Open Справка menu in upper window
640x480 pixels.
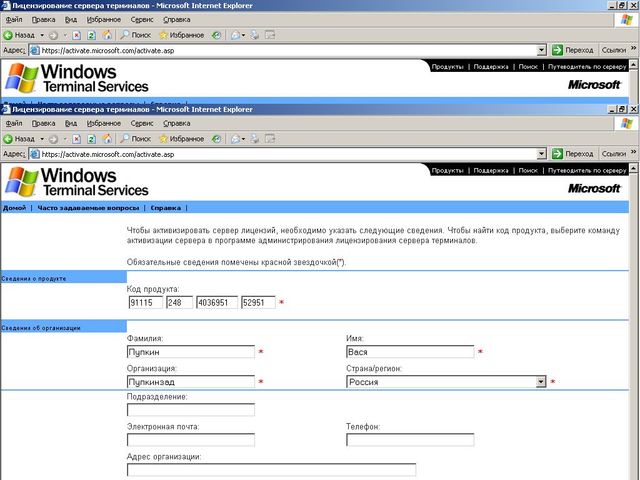[x=176, y=20]
